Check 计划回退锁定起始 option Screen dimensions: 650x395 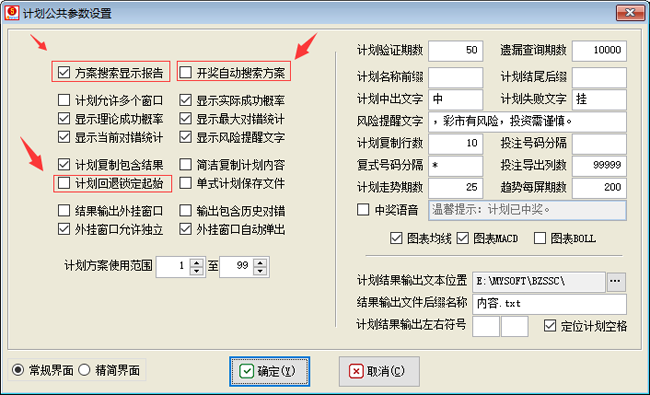point(64,183)
